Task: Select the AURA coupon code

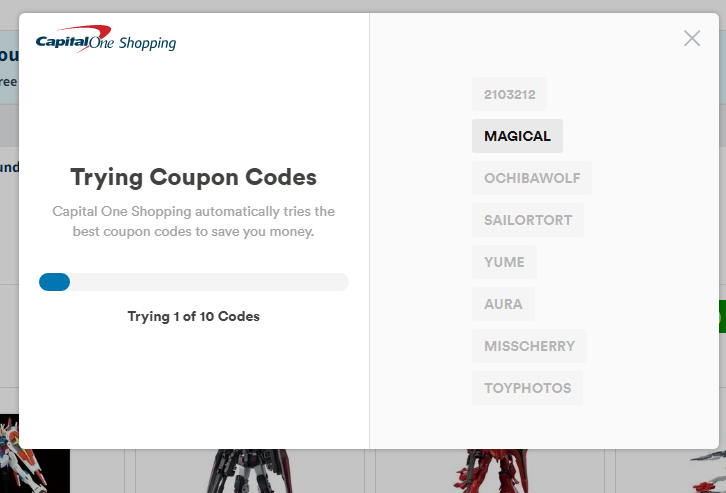Action: coord(503,304)
